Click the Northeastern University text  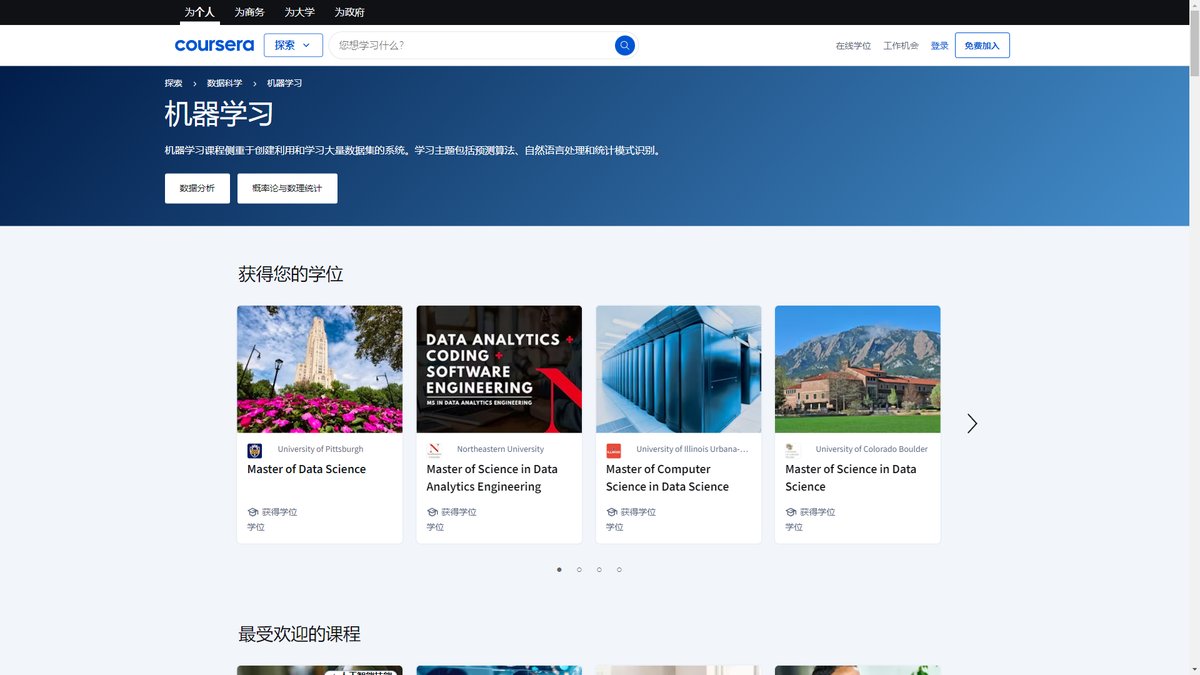pyautogui.click(x=500, y=449)
